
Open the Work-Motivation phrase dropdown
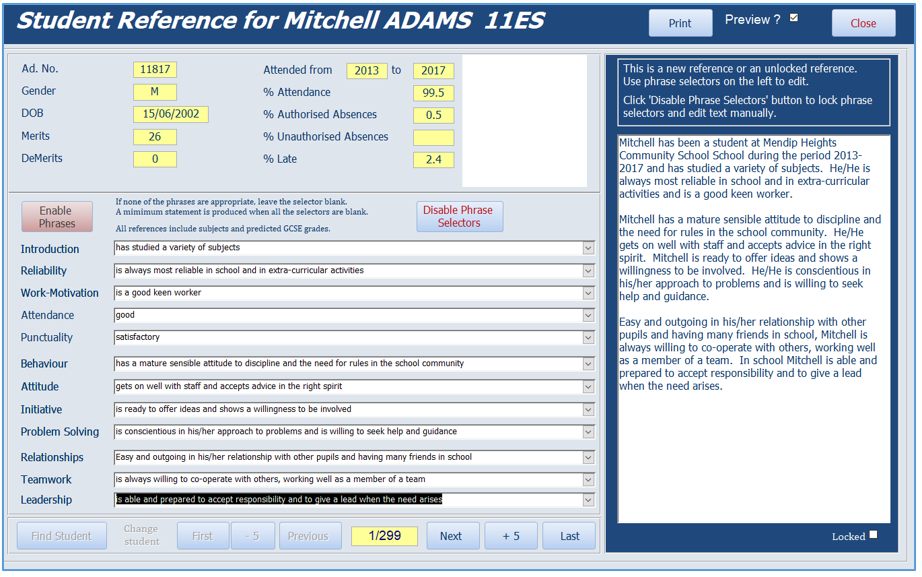[x=588, y=293]
